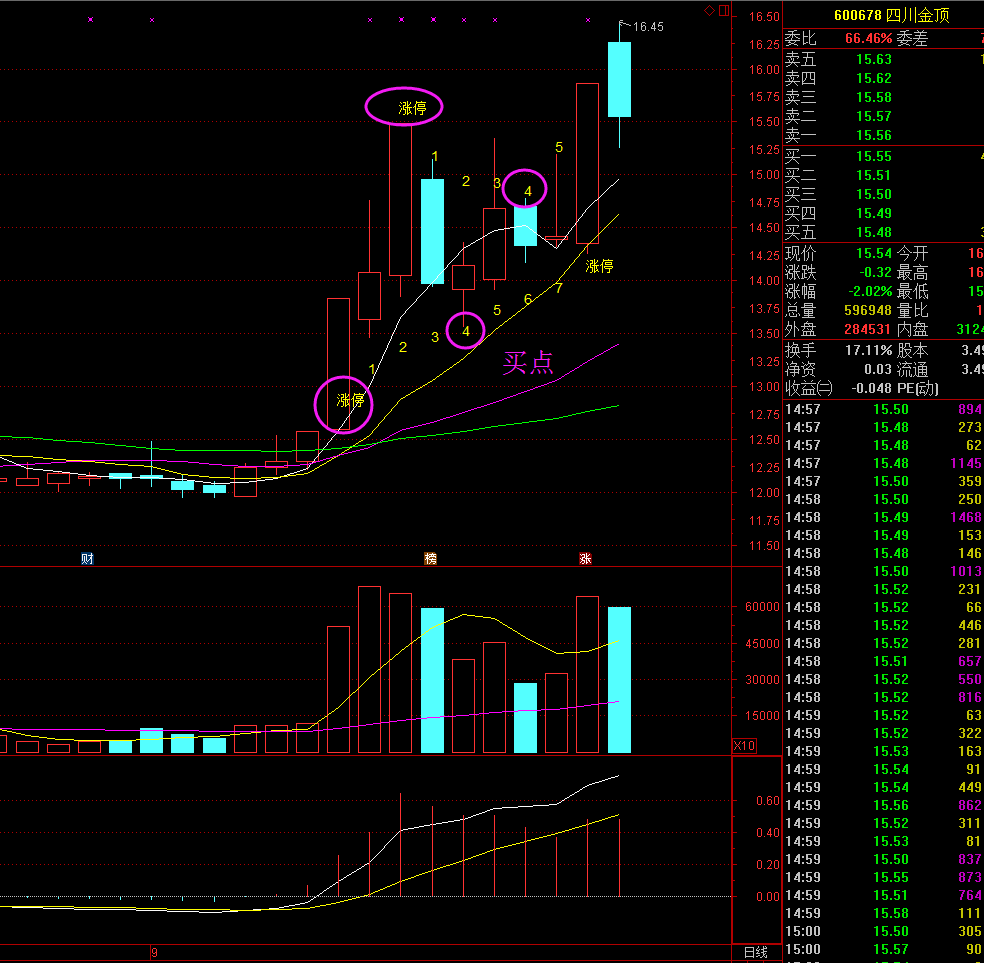The image size is (984, 963).
Task: Click the X10 volume multiplier label
Action: (744, 746)
